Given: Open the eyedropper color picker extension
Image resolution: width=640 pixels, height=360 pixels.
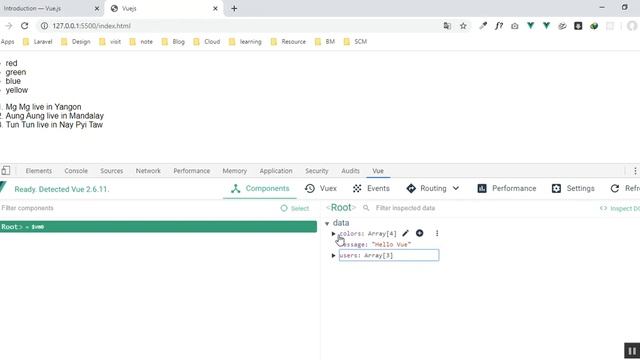Looking at the screenshot, I should coord(483,26).
